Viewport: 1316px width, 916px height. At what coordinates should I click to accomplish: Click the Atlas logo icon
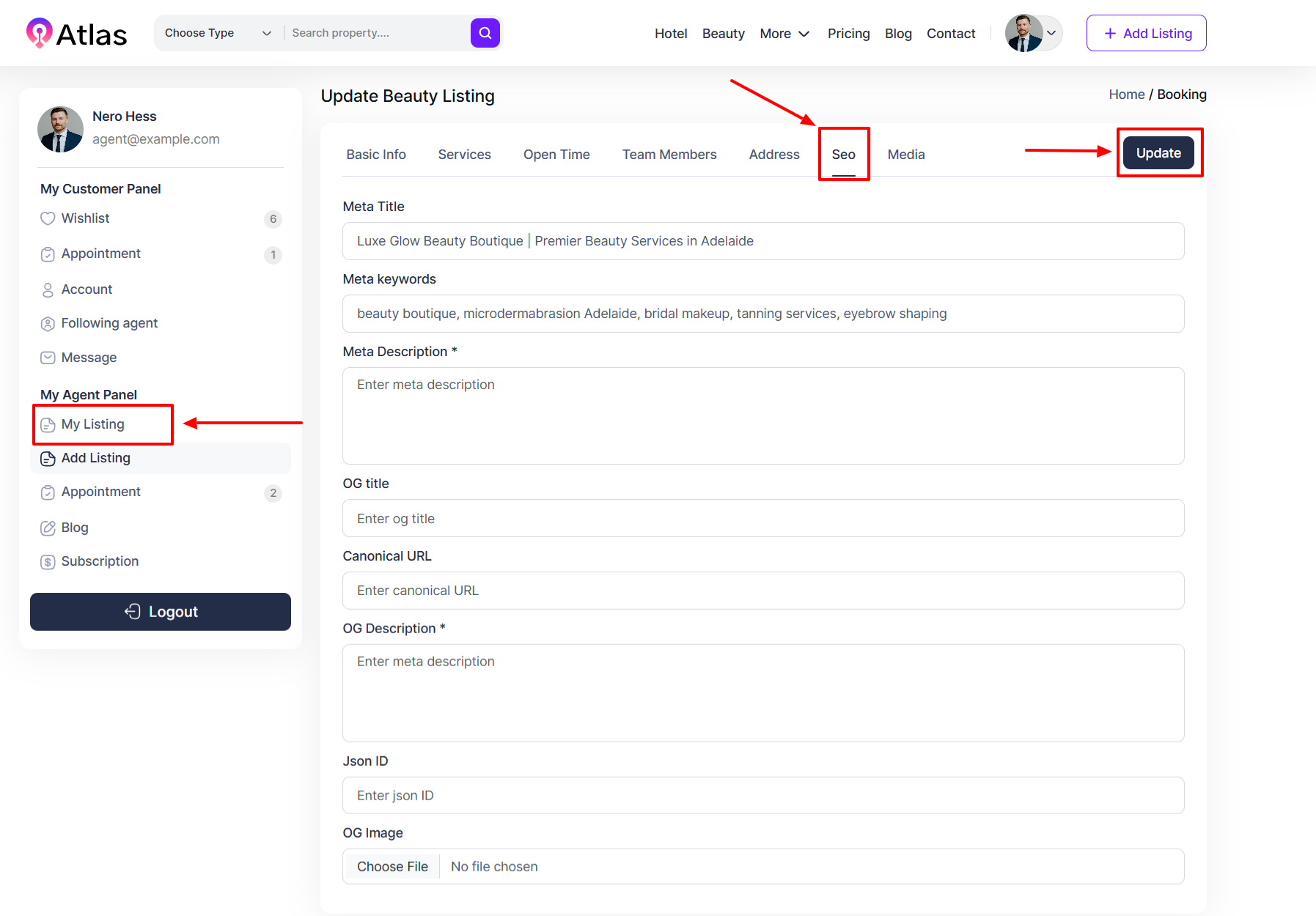(x=39, y=33)
